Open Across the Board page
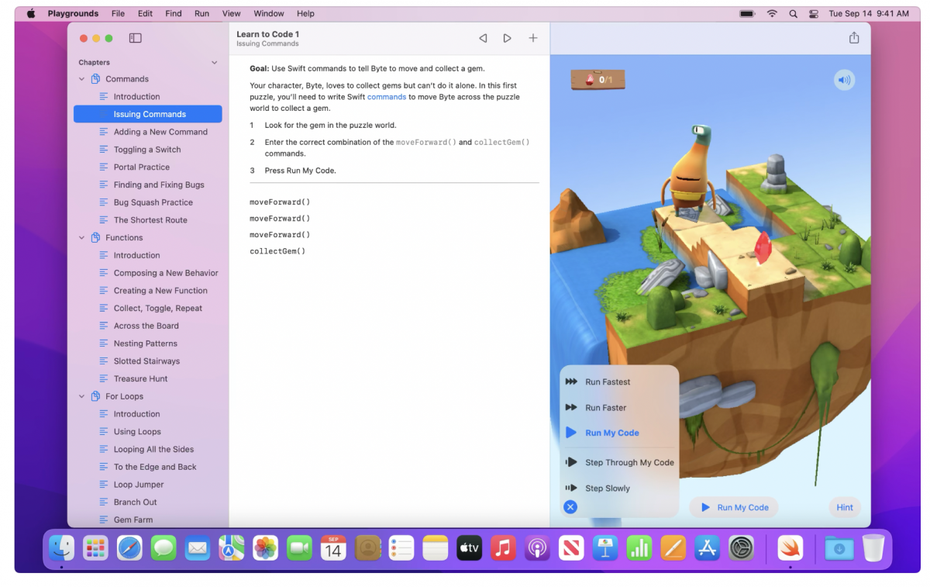The height and width of the screenshot is (587, 930). click(x=148, y=326)
